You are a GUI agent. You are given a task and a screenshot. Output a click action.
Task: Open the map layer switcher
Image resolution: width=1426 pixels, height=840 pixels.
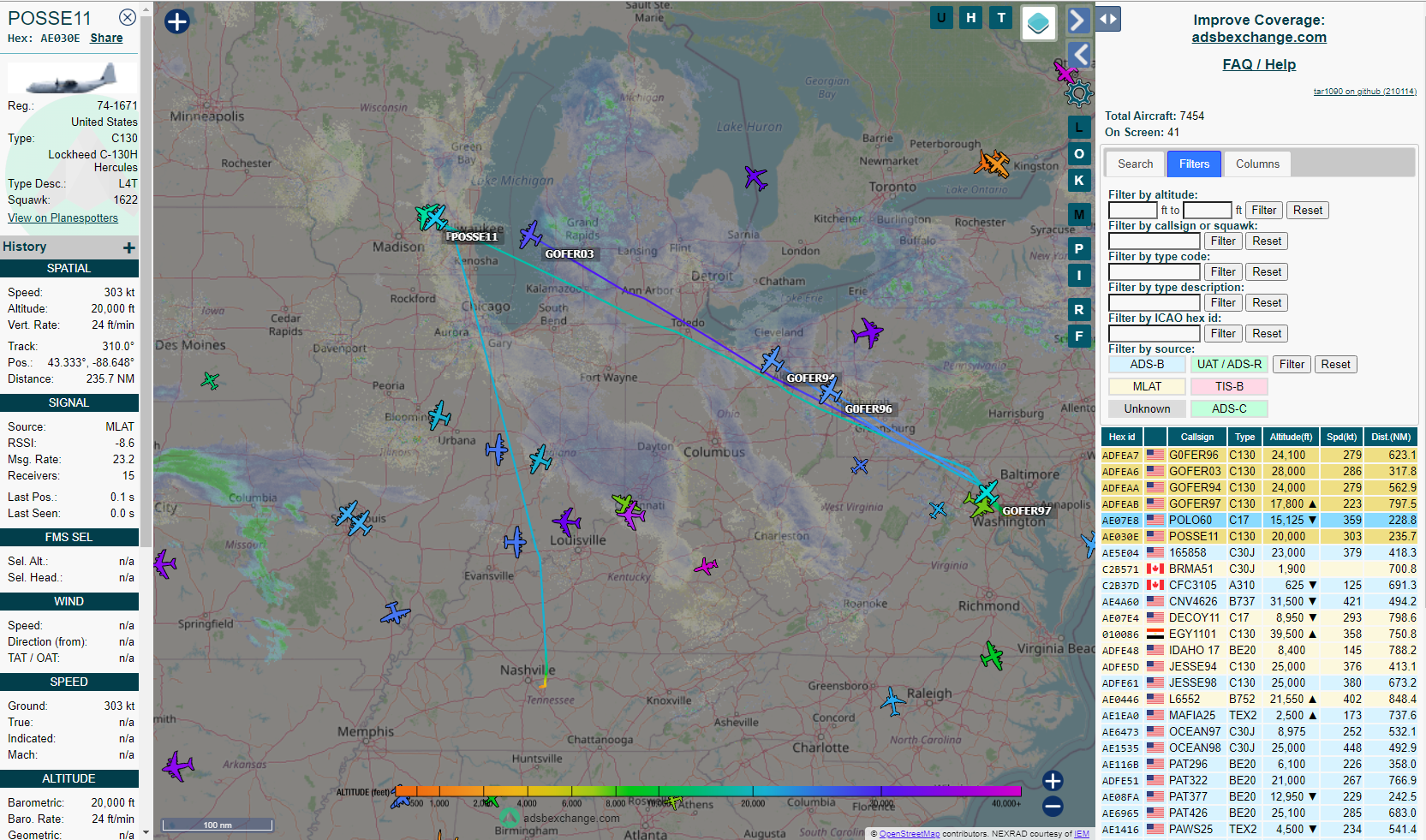(1038, 23)
